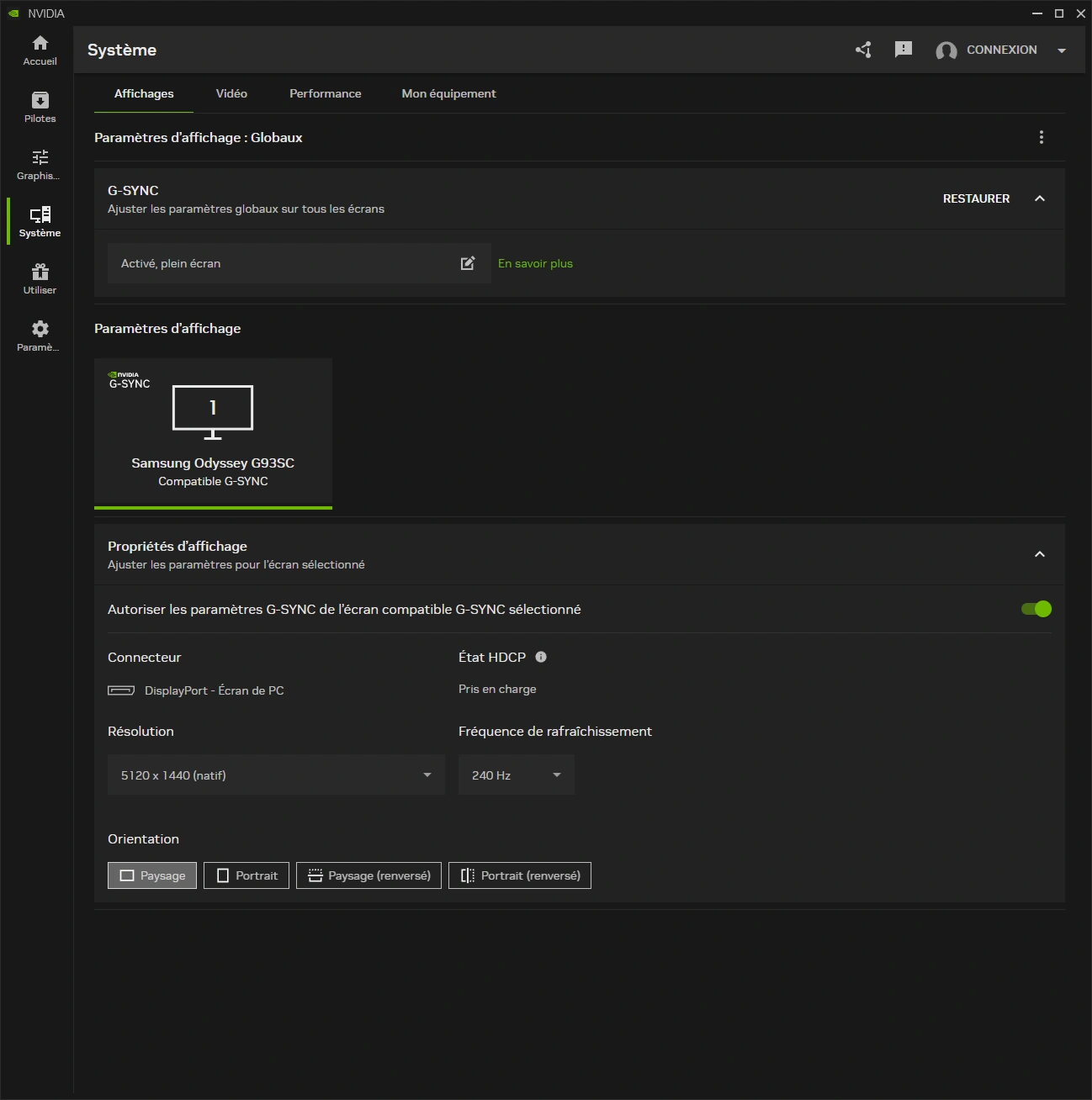Image resolution: width=1092 pixels, height=1100 pixels.
Task: Click the NVIDIA G-SYNC badge on monitor card
Action: click(129, 380)
